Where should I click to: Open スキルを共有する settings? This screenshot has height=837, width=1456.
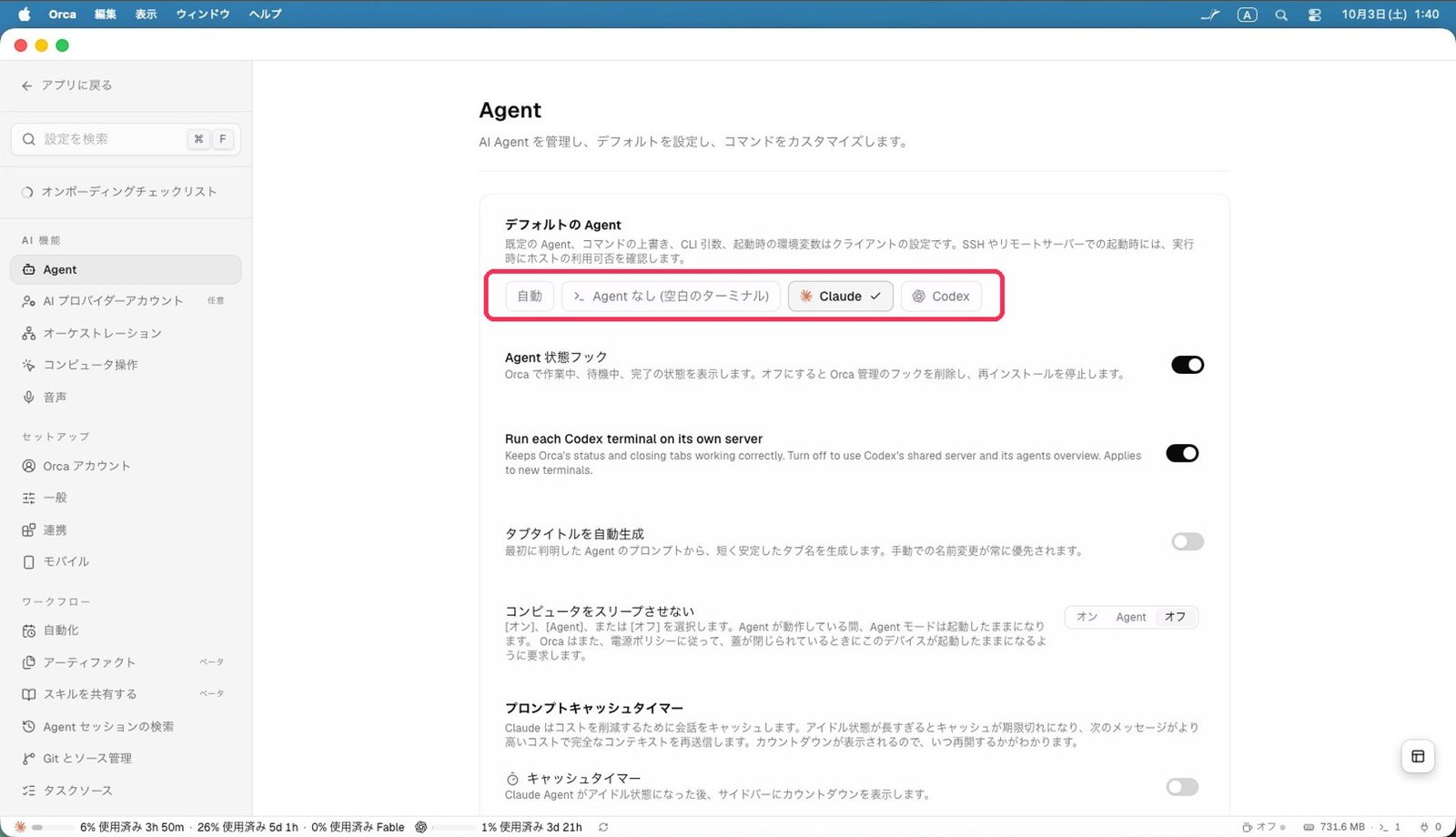point(126,694)
